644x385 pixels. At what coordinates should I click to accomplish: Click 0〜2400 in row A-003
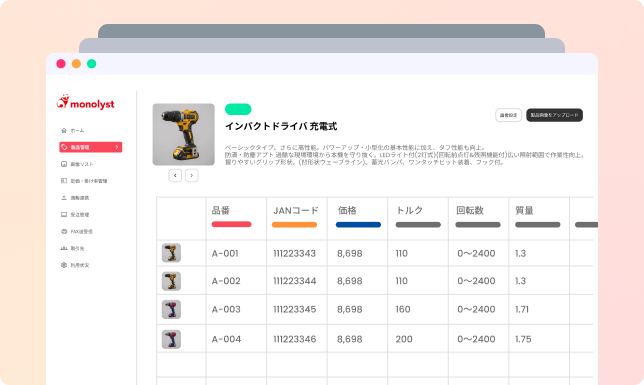coord(476,309)
